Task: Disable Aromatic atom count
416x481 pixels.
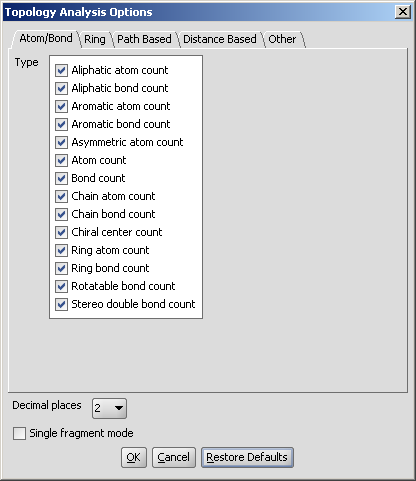Action: tap(61, 106)
